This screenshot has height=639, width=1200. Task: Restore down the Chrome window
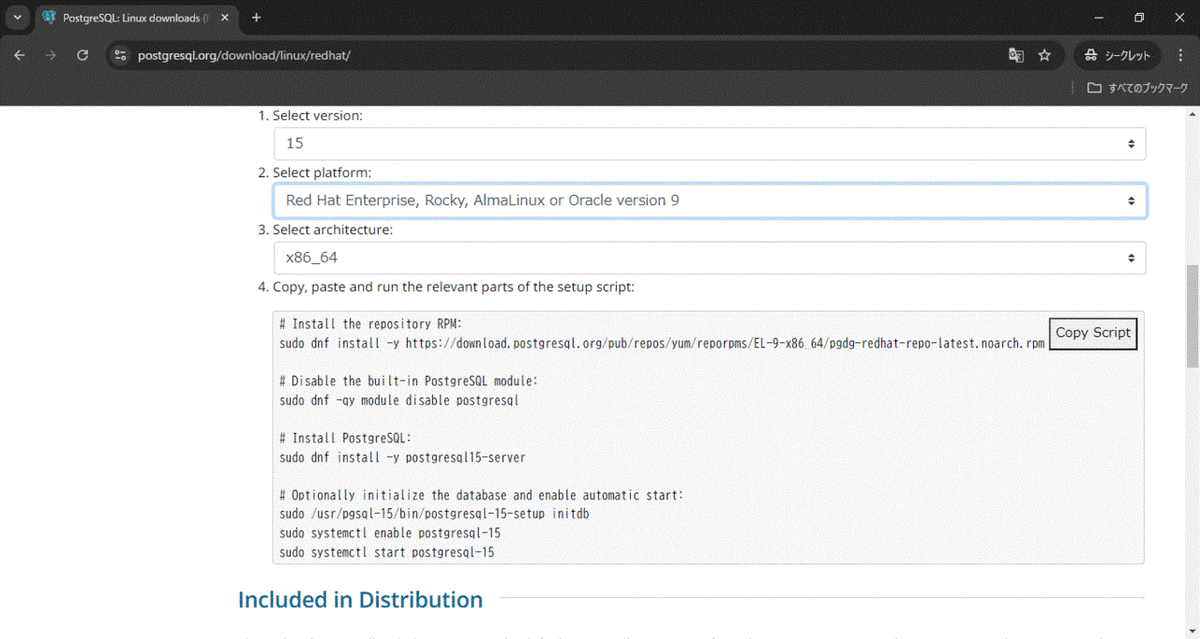point(1139,18)
